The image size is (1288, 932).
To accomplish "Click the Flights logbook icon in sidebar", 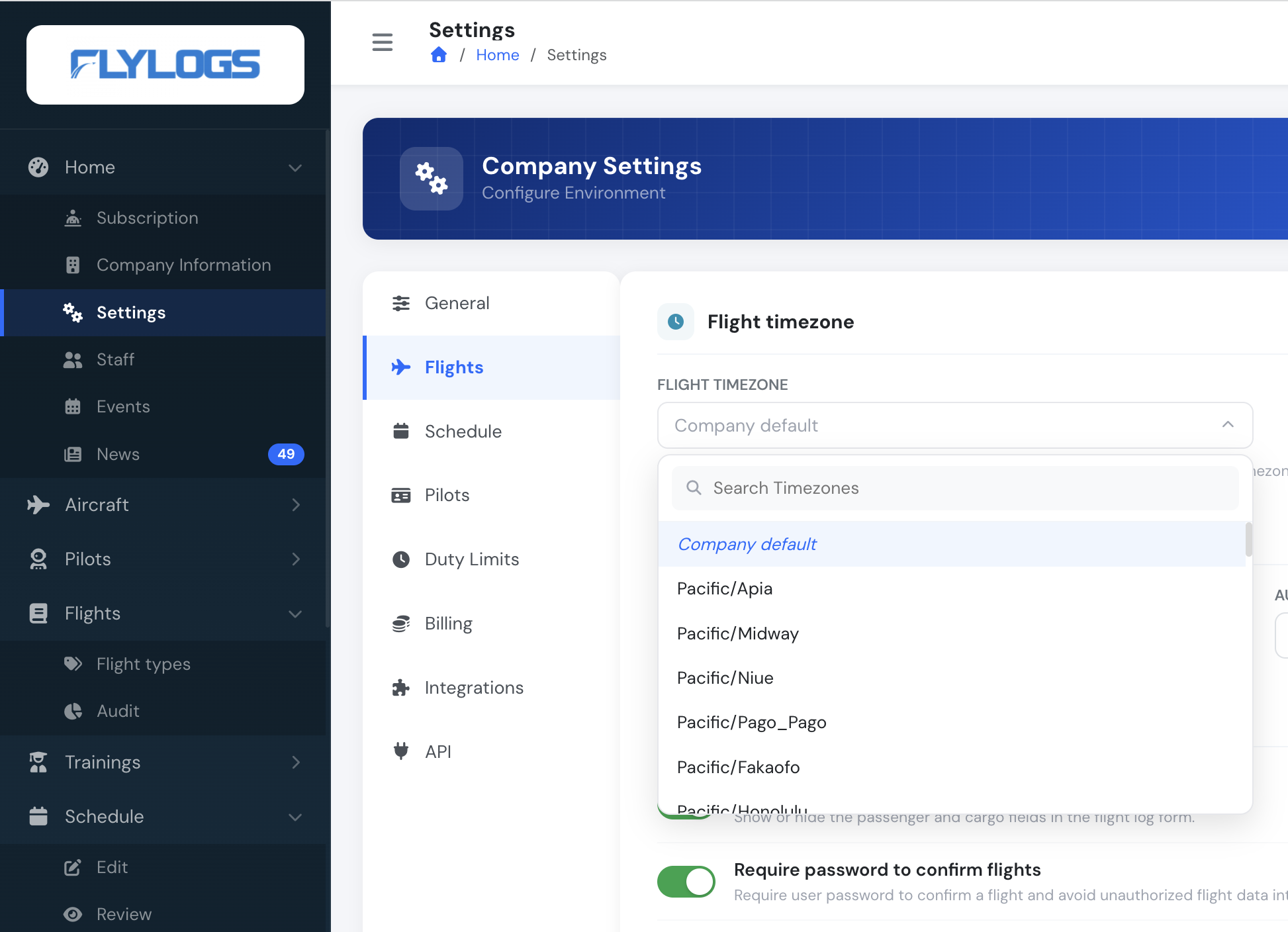I will click(x=38, y=614).
